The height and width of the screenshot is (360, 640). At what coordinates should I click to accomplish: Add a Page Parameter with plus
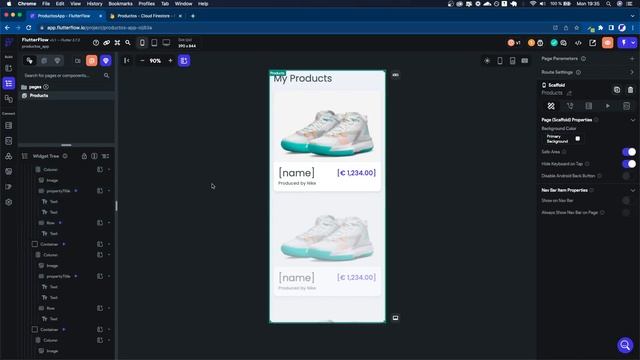tap(632, 59)
